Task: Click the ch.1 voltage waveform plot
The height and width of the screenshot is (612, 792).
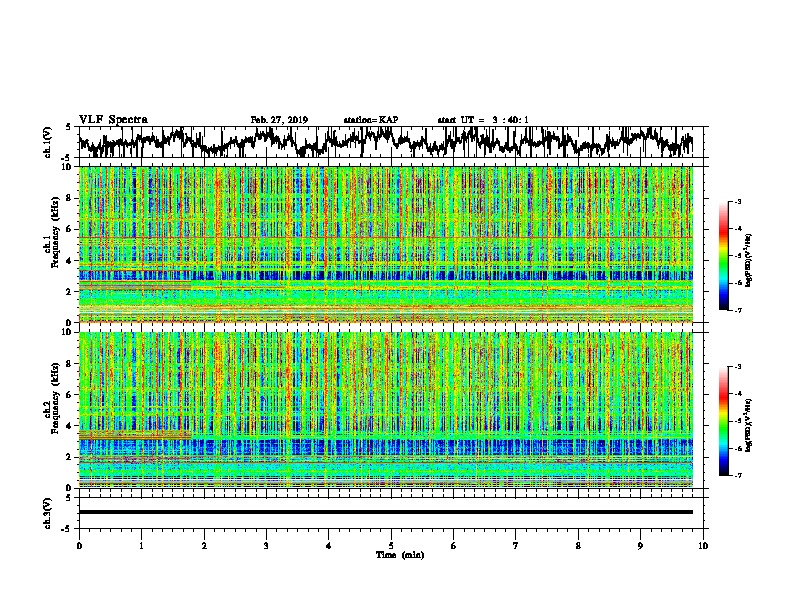Action: coord(386,142)
